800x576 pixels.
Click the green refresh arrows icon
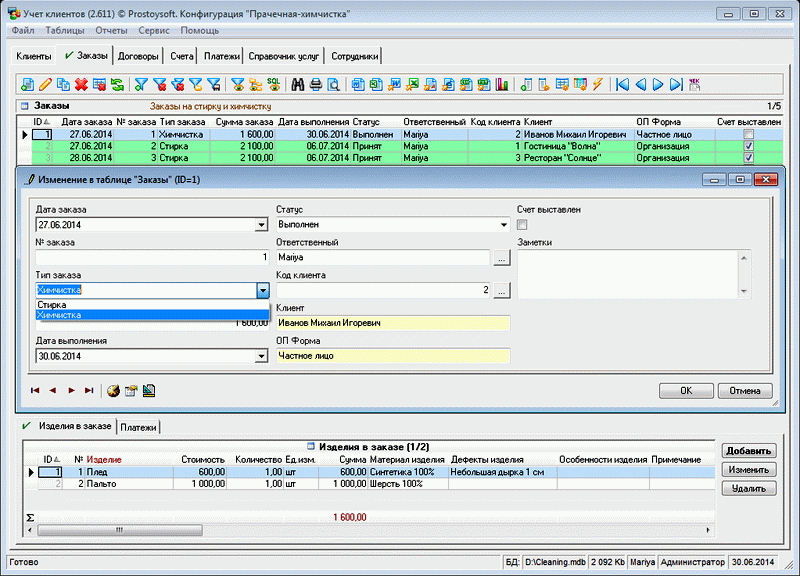[118, 84]
